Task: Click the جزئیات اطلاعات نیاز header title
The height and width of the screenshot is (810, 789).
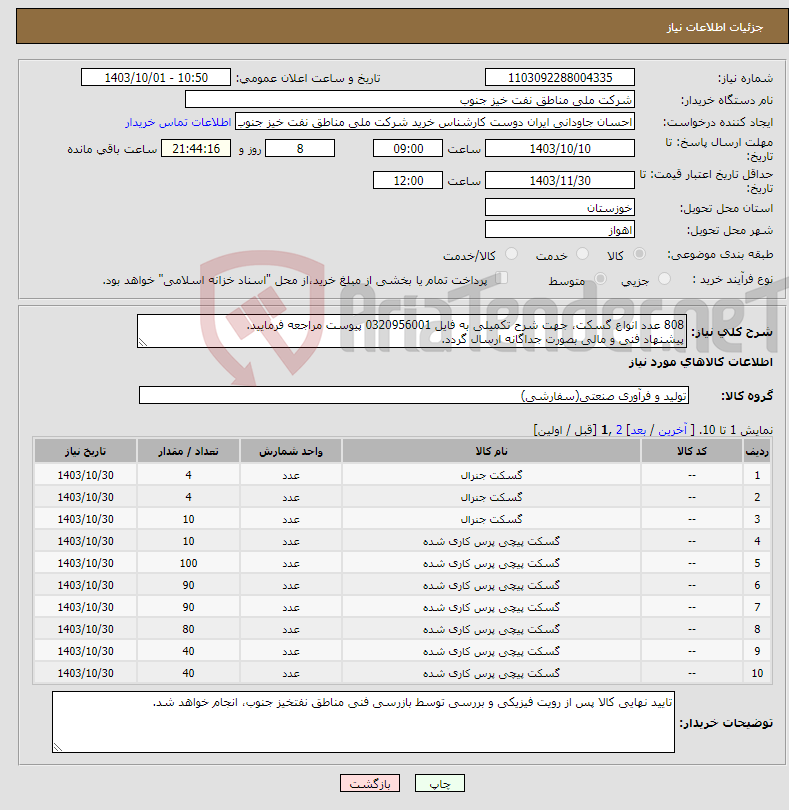Action: [x=714, y=27]
